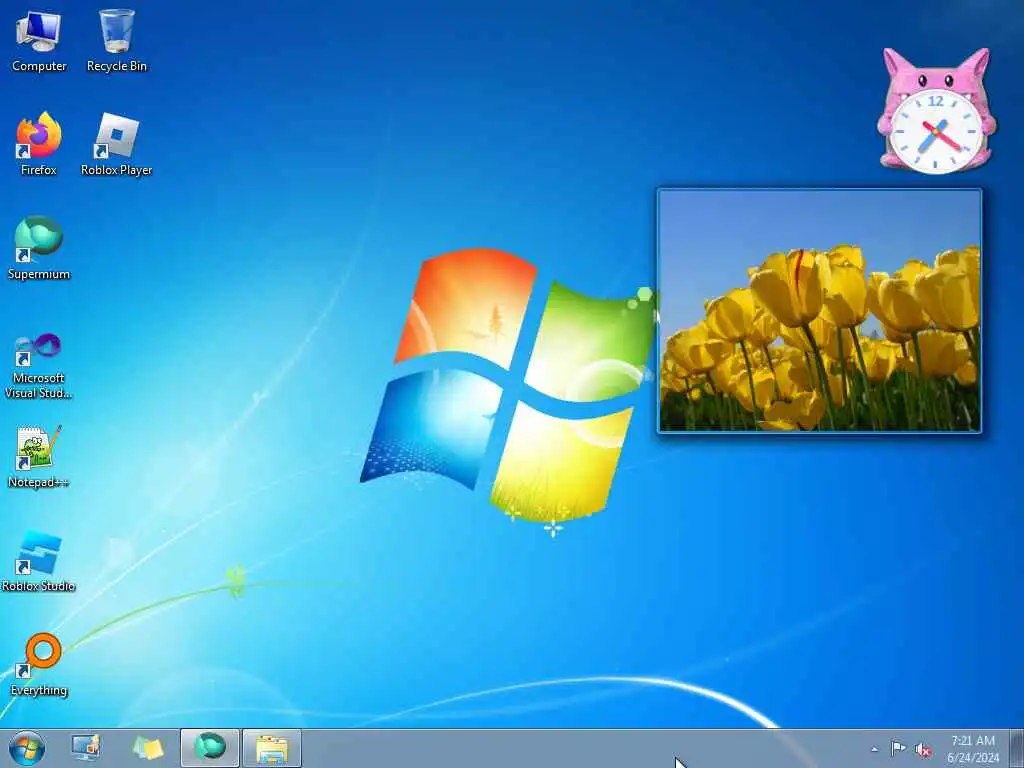Select the Microsoft Visual Studio shortcut
The width and height of the screenshot is (1024, 768).
pos(39,365)
